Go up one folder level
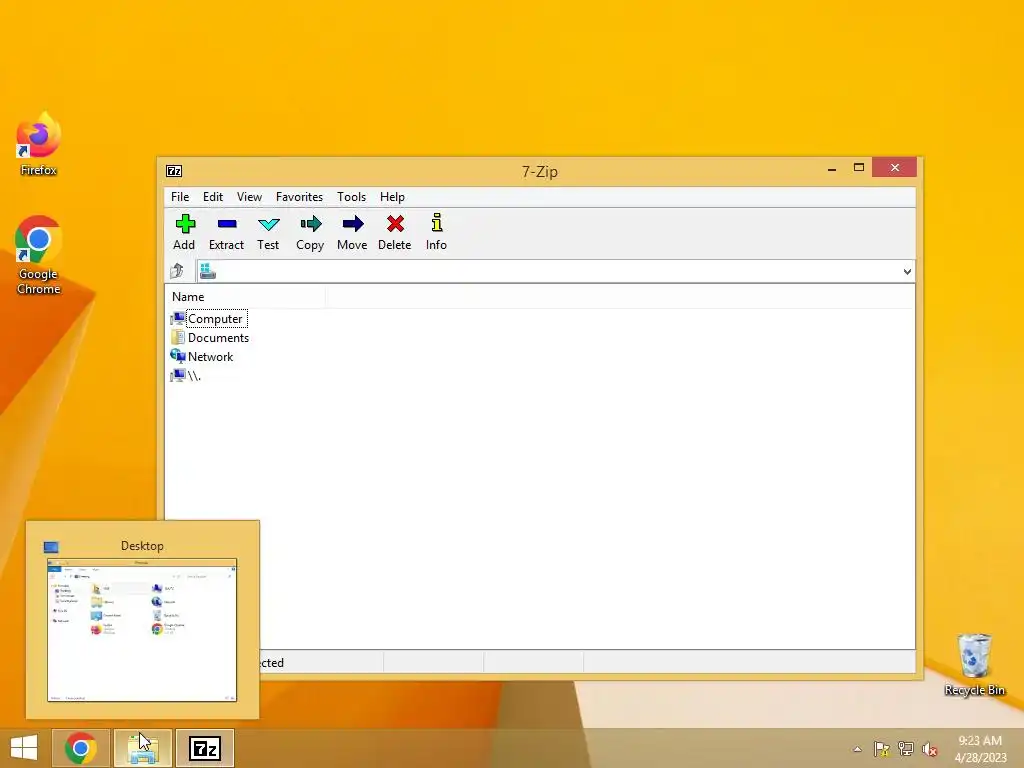 [x=177, y=270]
